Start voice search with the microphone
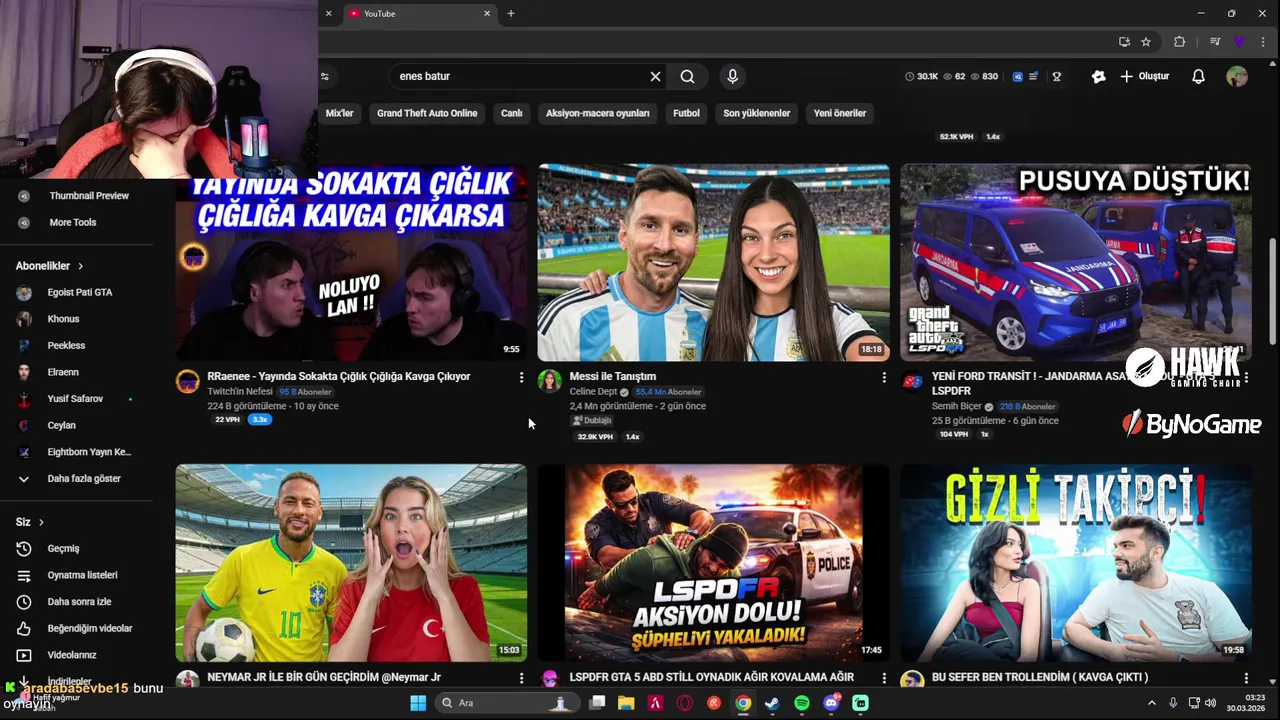This screenshot has width=1280, height=720. click(732, 76)
